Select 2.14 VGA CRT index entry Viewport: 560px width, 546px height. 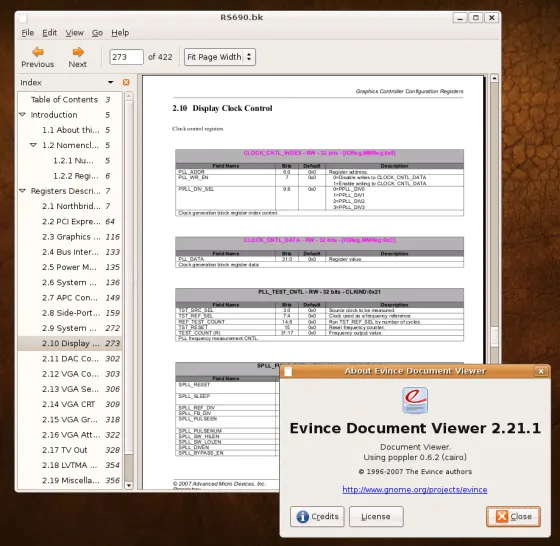coord(70,404)
